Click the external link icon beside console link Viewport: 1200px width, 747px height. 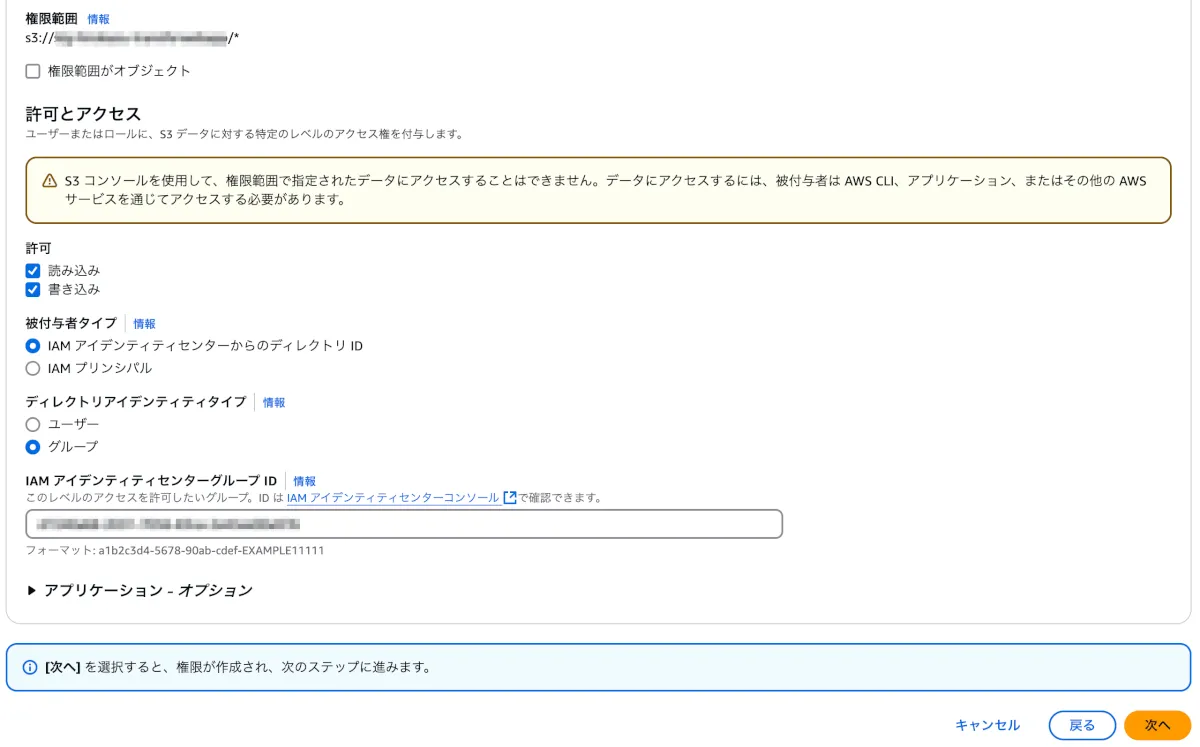pos(510,497)
